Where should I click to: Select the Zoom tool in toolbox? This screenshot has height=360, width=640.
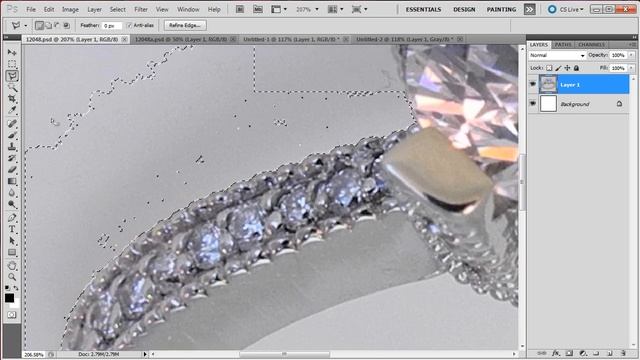click(12, 277)
